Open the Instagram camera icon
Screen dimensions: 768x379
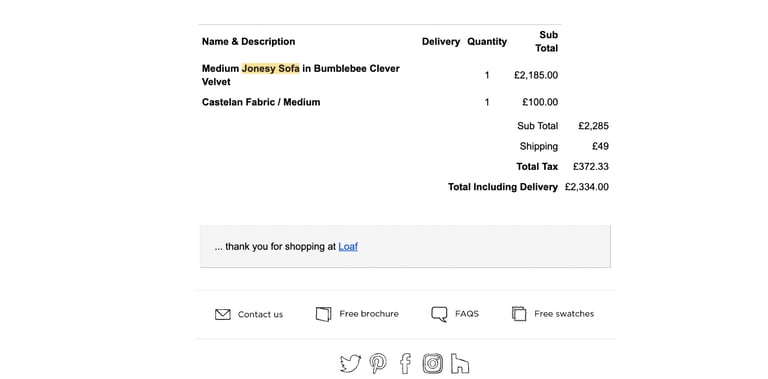tap(432, 363)
